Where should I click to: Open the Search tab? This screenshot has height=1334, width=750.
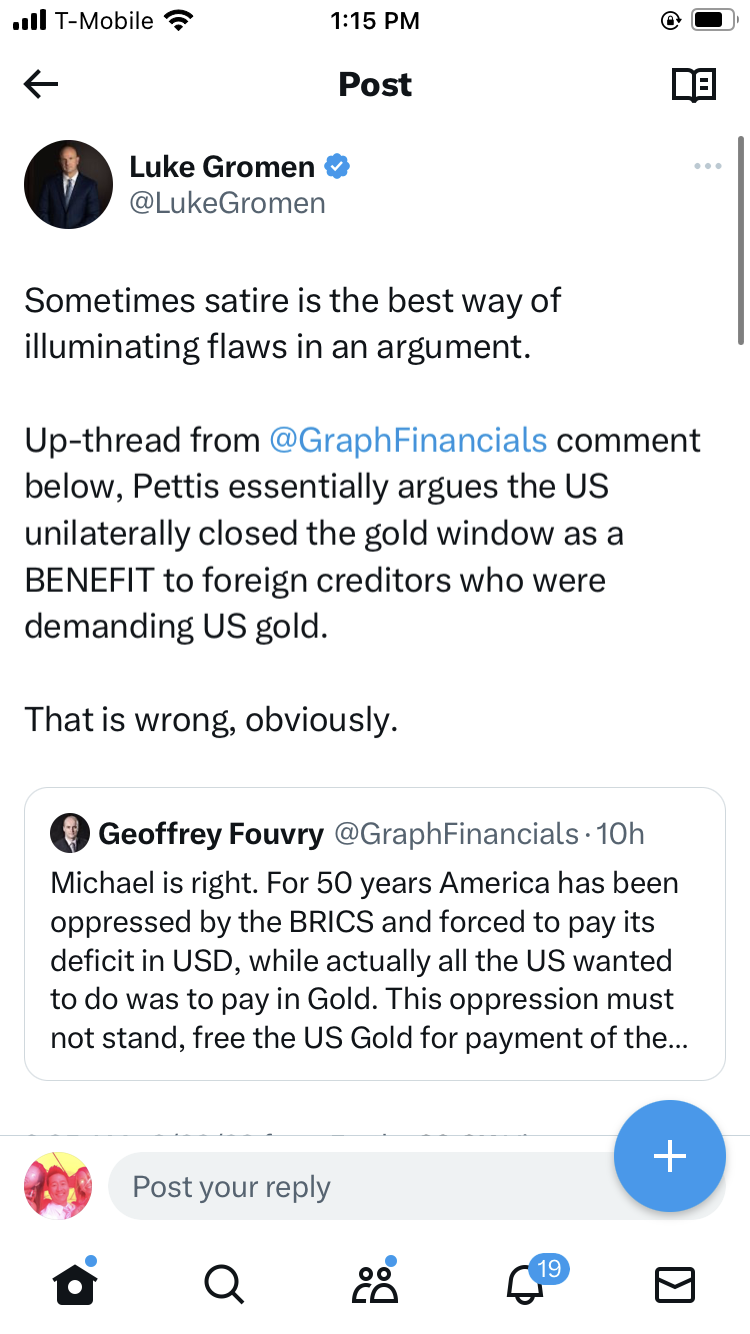223,1284
